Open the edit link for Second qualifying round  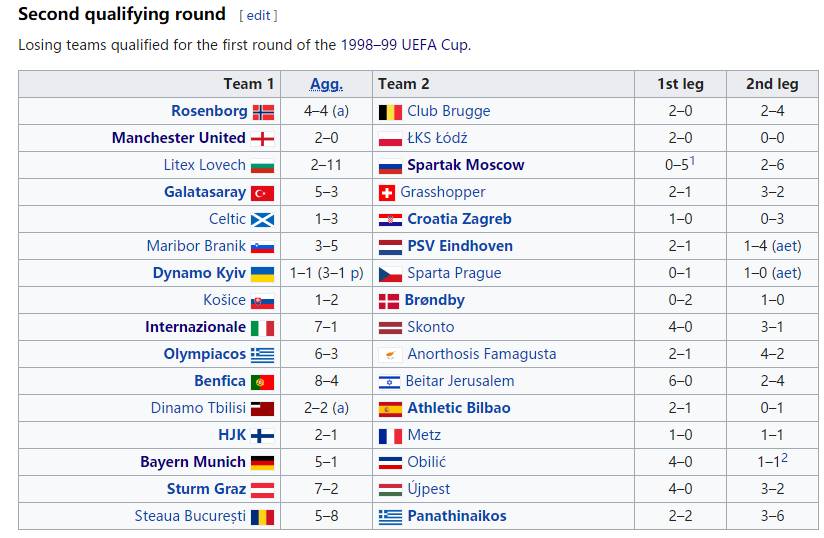259,16
